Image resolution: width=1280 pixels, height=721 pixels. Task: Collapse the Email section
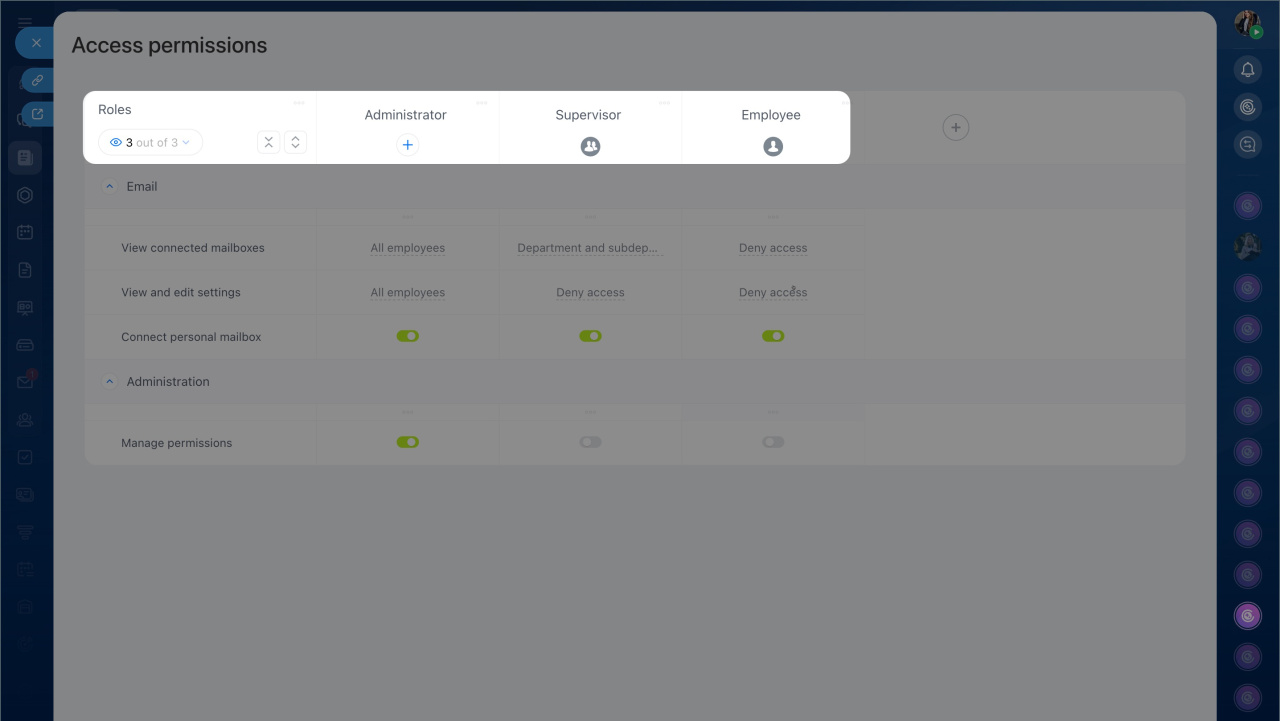point(110,187)
